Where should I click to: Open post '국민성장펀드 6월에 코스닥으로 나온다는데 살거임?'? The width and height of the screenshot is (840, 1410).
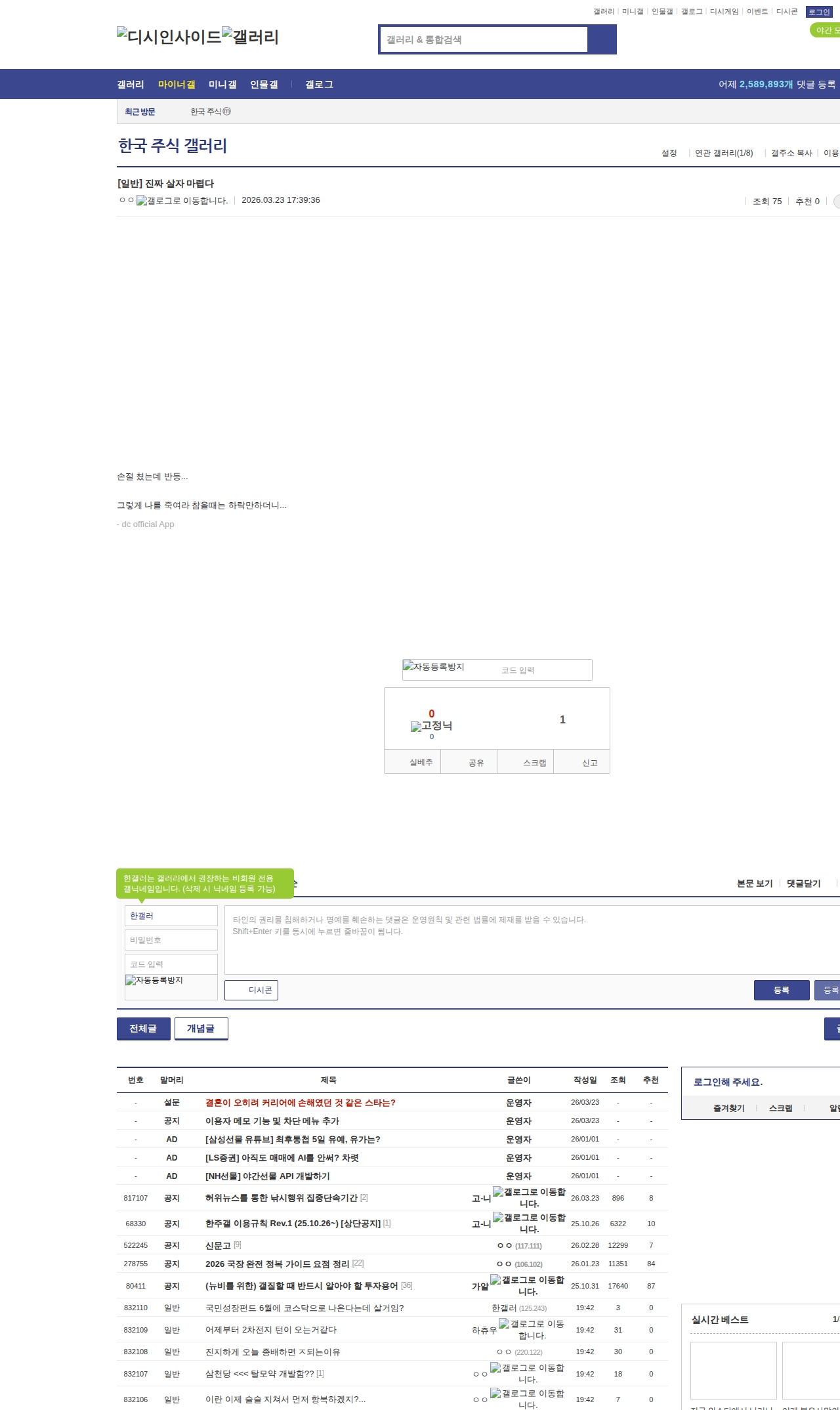[304, 1308]
